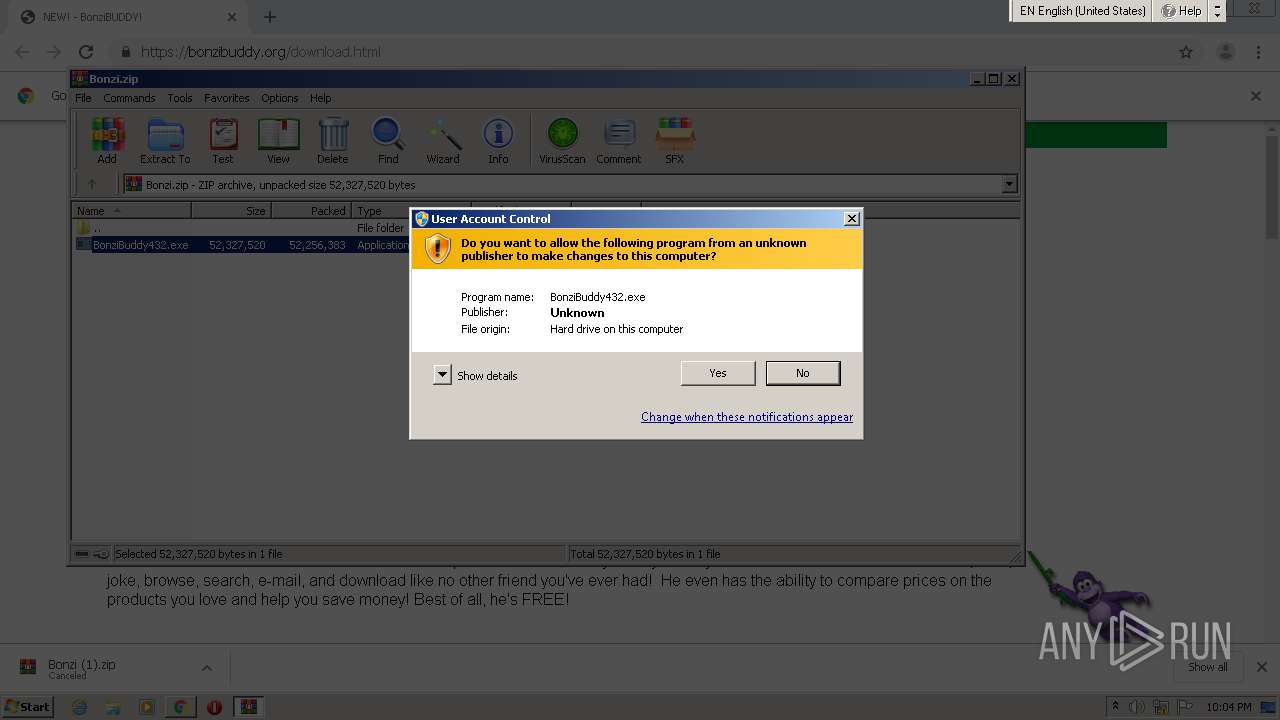Sort by the Type column header
The height and width of the screenshot is (720, 1280).
tap(381, 211)
